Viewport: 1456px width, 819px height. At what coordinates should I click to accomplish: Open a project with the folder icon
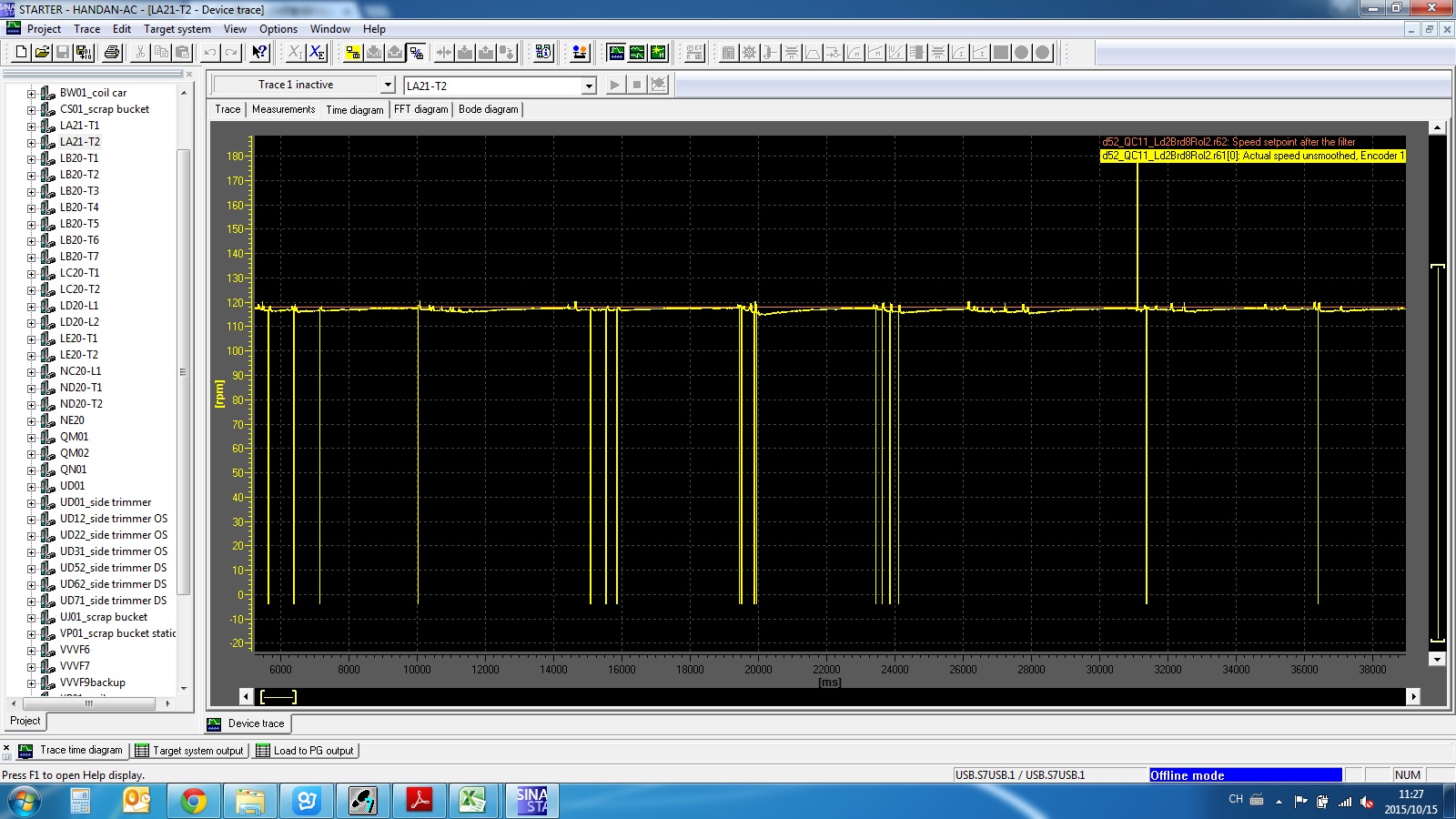tap(42, 53)
